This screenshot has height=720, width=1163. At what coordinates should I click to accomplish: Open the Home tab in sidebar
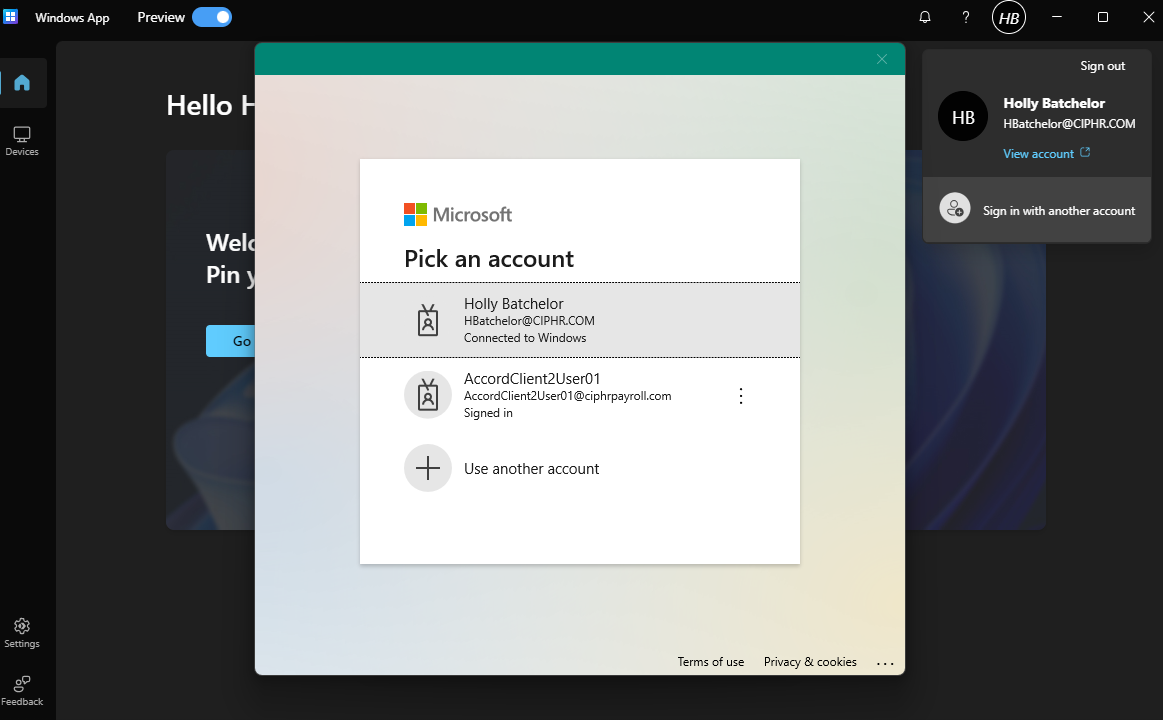22,82
